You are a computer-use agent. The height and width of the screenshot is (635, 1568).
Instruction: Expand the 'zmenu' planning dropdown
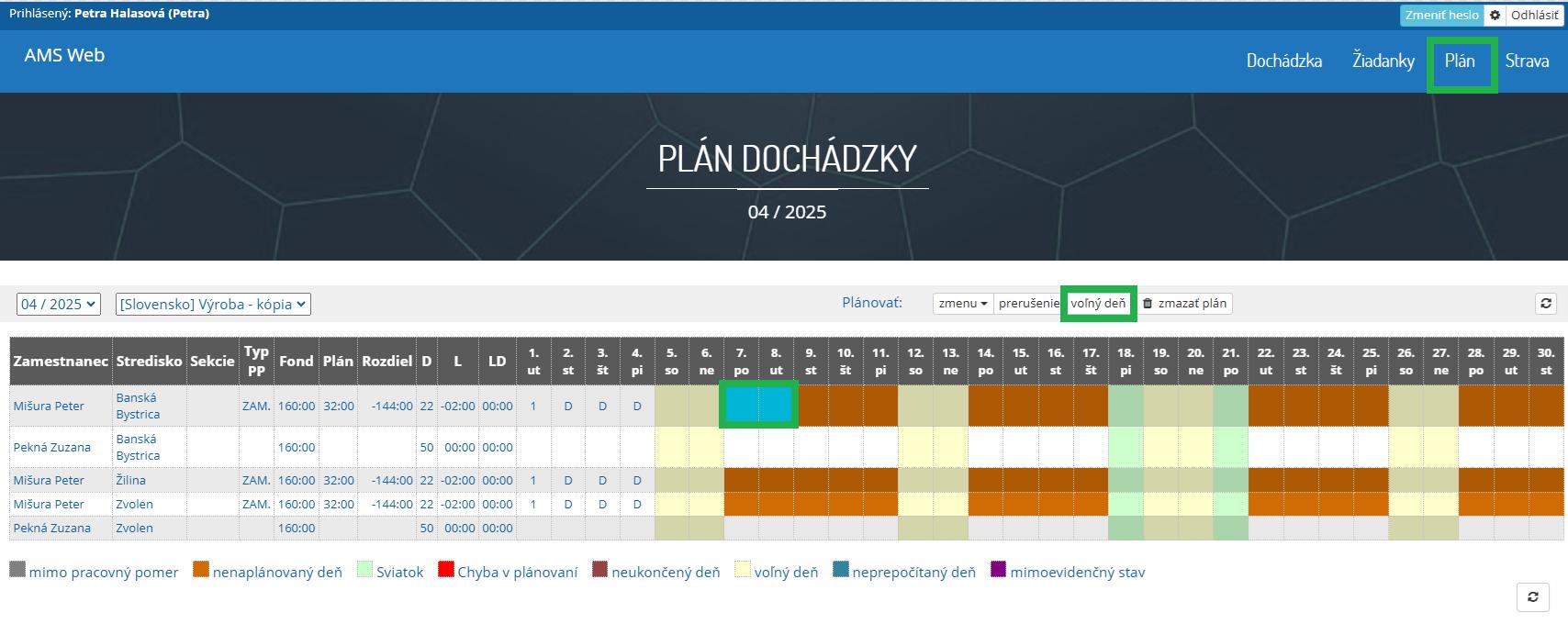coord(963,304)
